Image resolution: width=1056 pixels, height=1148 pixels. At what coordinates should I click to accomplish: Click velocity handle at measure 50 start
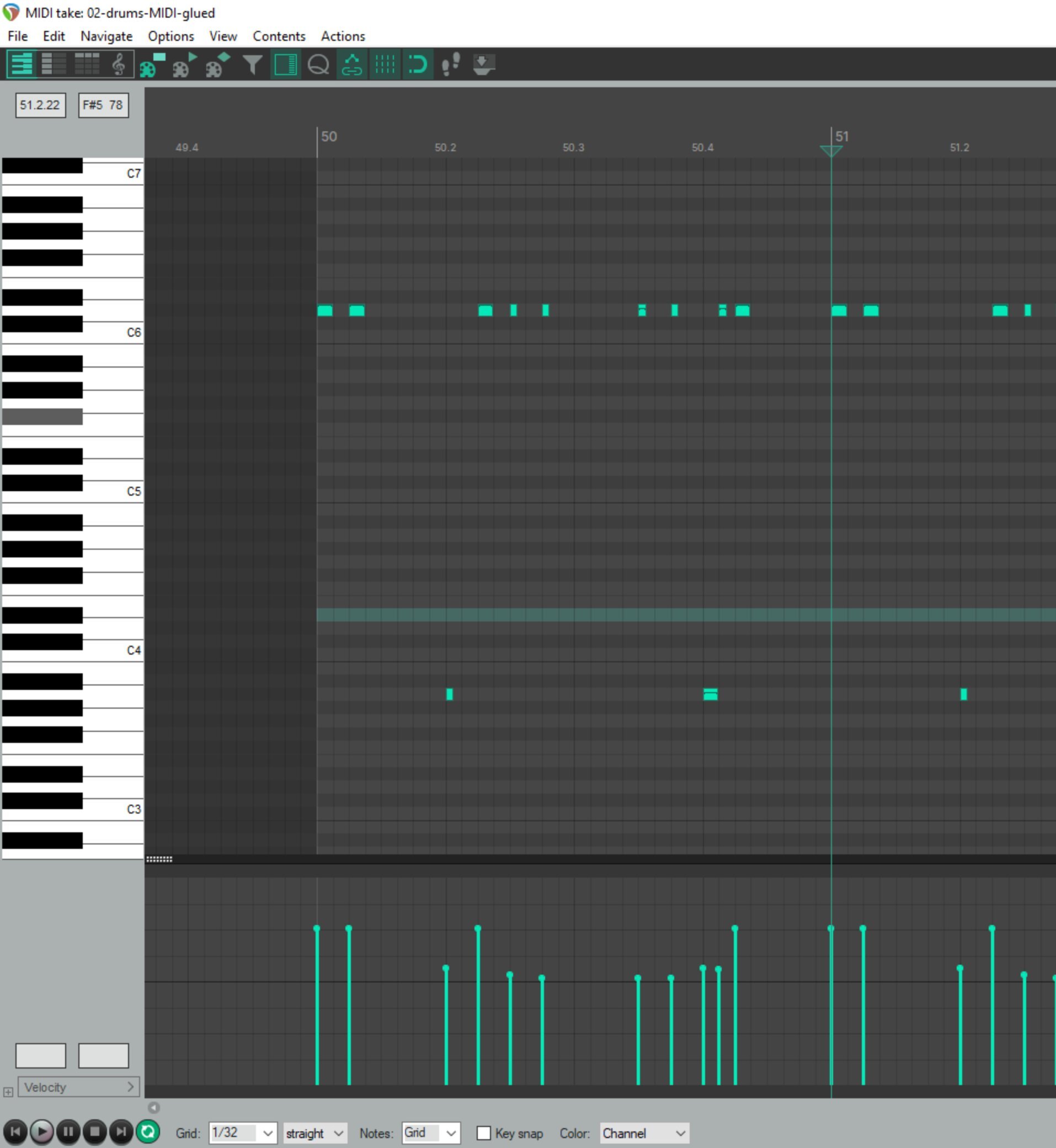[317, 928]
